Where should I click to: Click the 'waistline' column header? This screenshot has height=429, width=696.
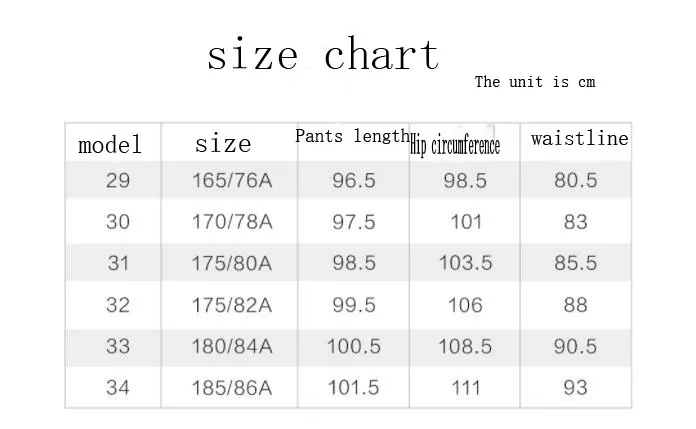tap(580, 138)
